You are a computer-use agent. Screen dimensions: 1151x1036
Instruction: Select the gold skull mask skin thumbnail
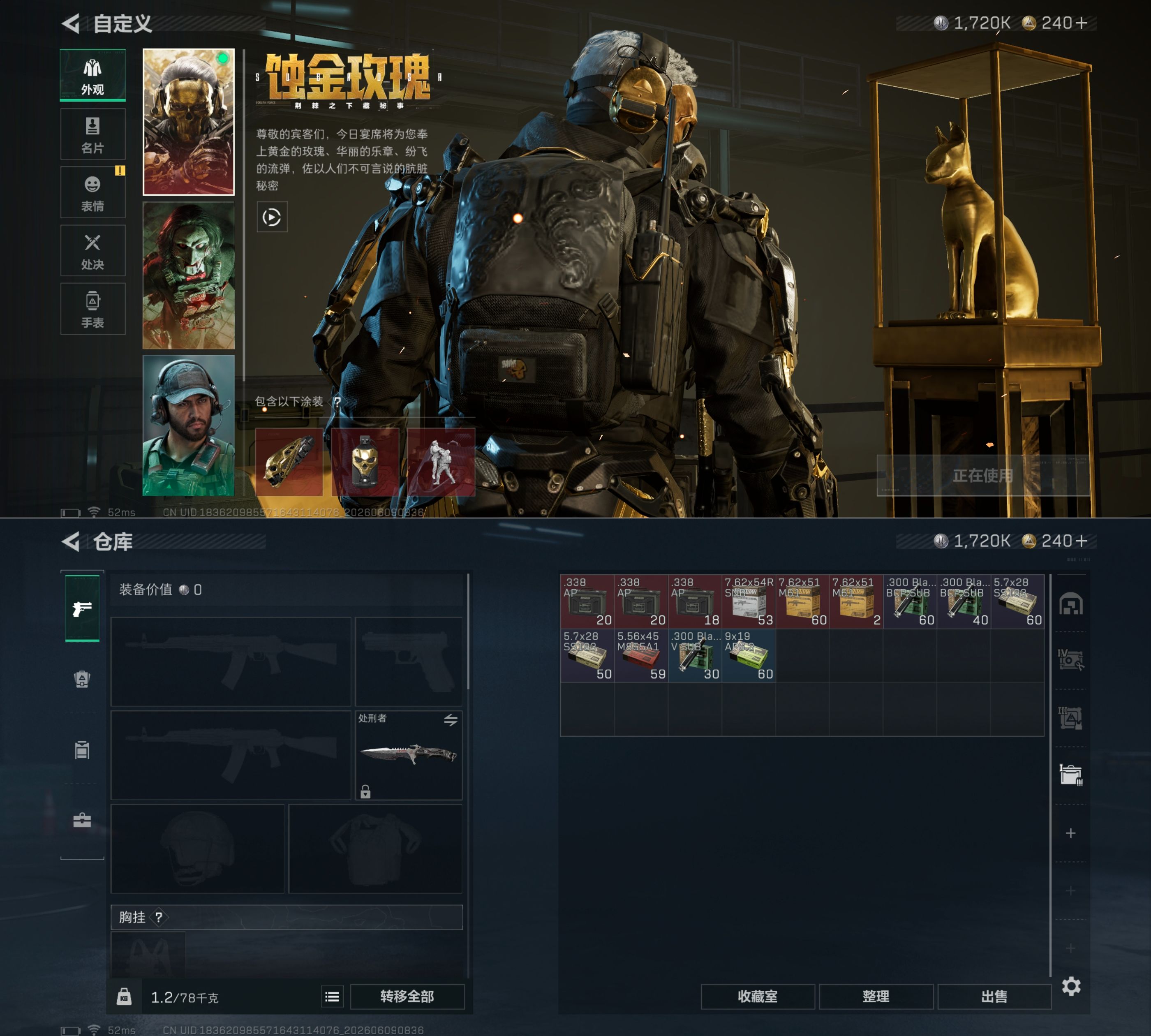coord(188,122)
